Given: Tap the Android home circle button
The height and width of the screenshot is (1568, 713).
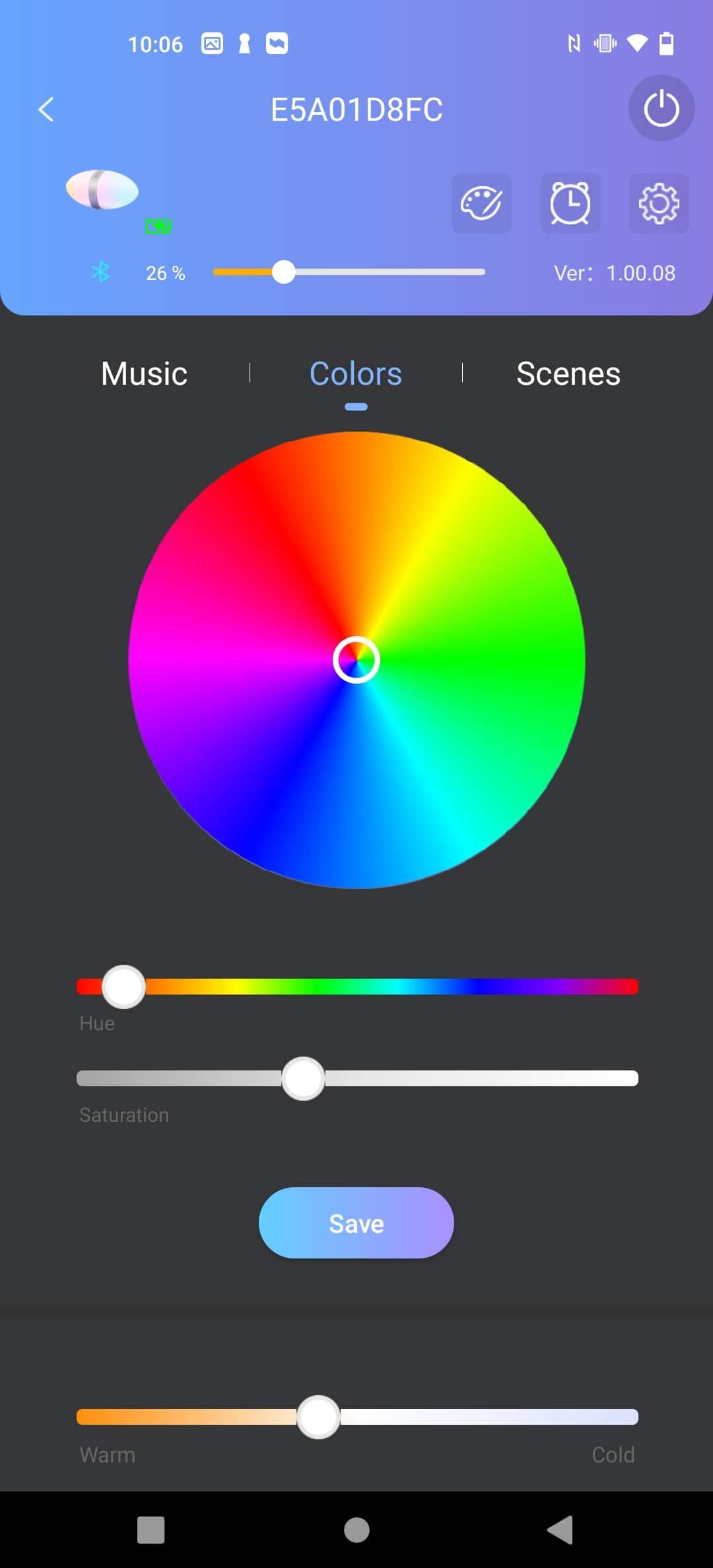Looking at the screenshot, I should (356, 1530).
